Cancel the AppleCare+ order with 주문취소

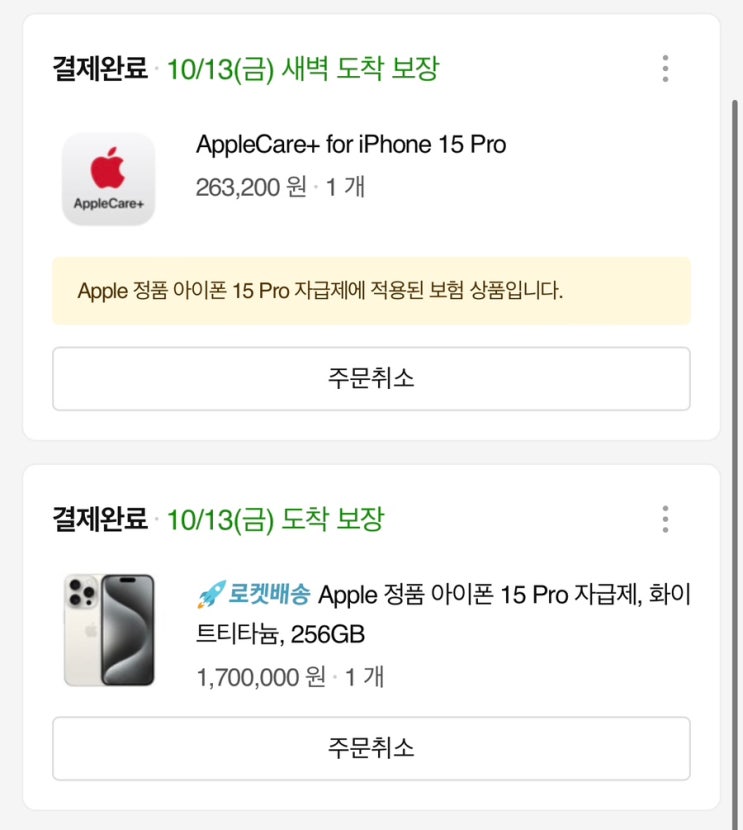click(x=371, y=379)
